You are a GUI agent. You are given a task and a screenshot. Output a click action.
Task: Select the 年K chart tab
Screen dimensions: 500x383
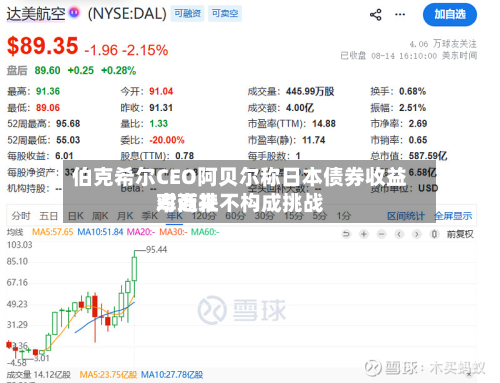pos(175,216)
